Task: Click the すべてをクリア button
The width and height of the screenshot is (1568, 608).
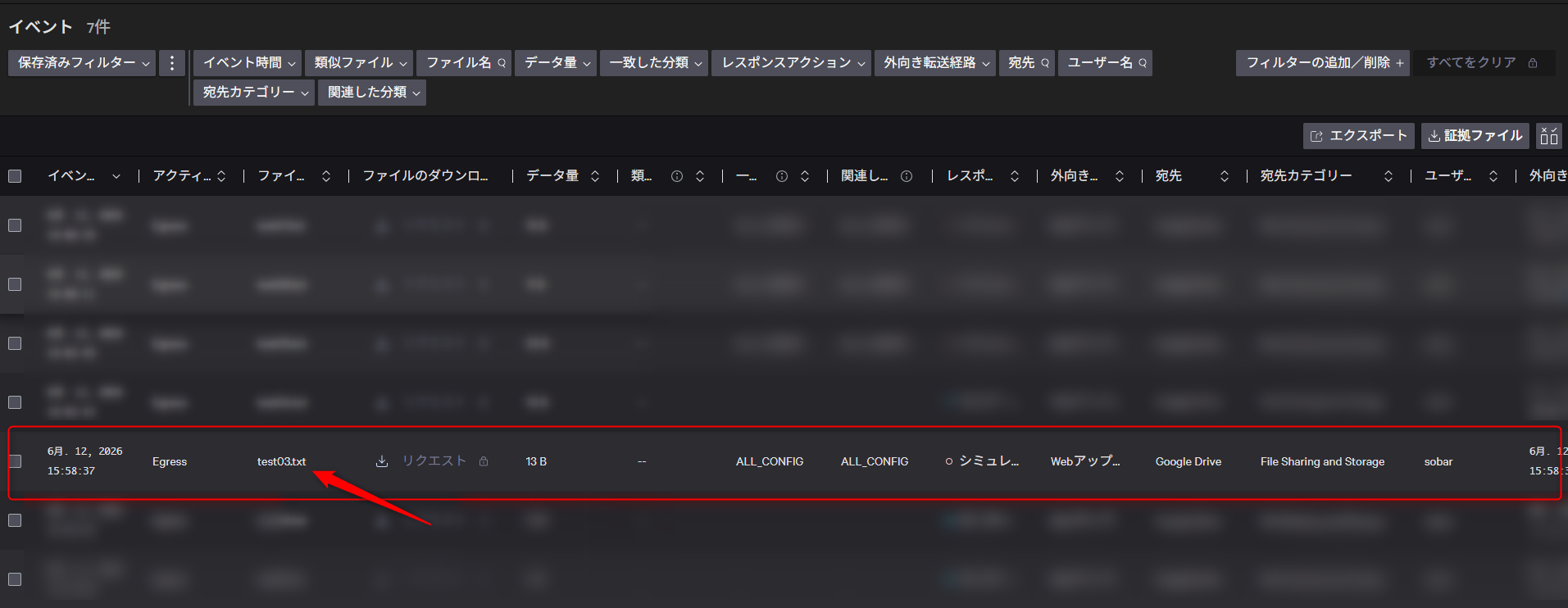Action: click(x=1483, y=63)
